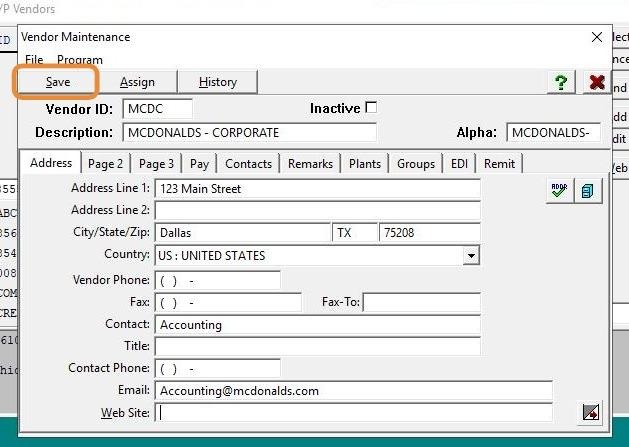Click the Vendor Phone field
The height and width of the screenshot is (447, 629).
point(217,280)
